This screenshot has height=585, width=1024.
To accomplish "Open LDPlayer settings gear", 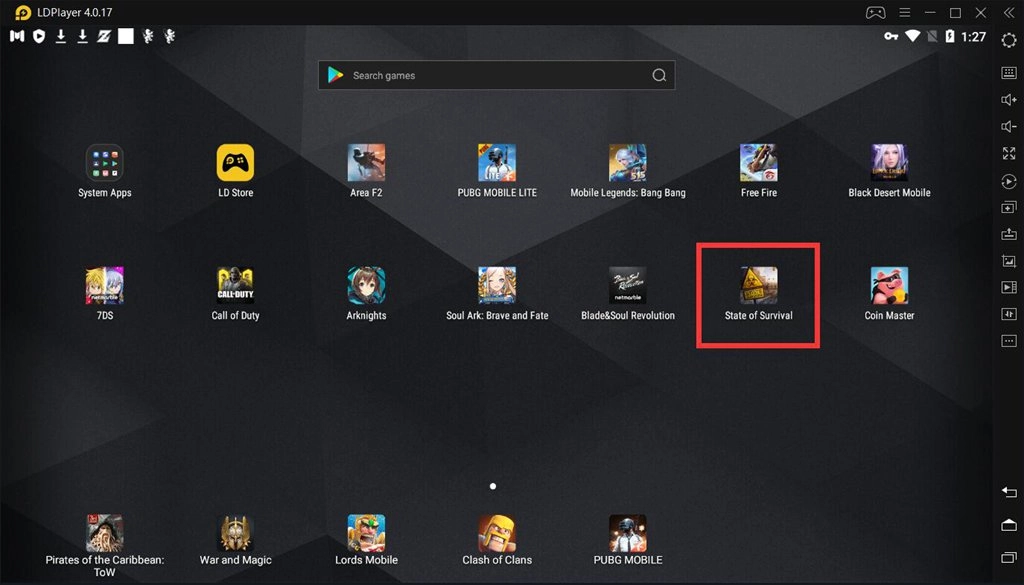I will pyautogui.click(x=1009, y=40).
